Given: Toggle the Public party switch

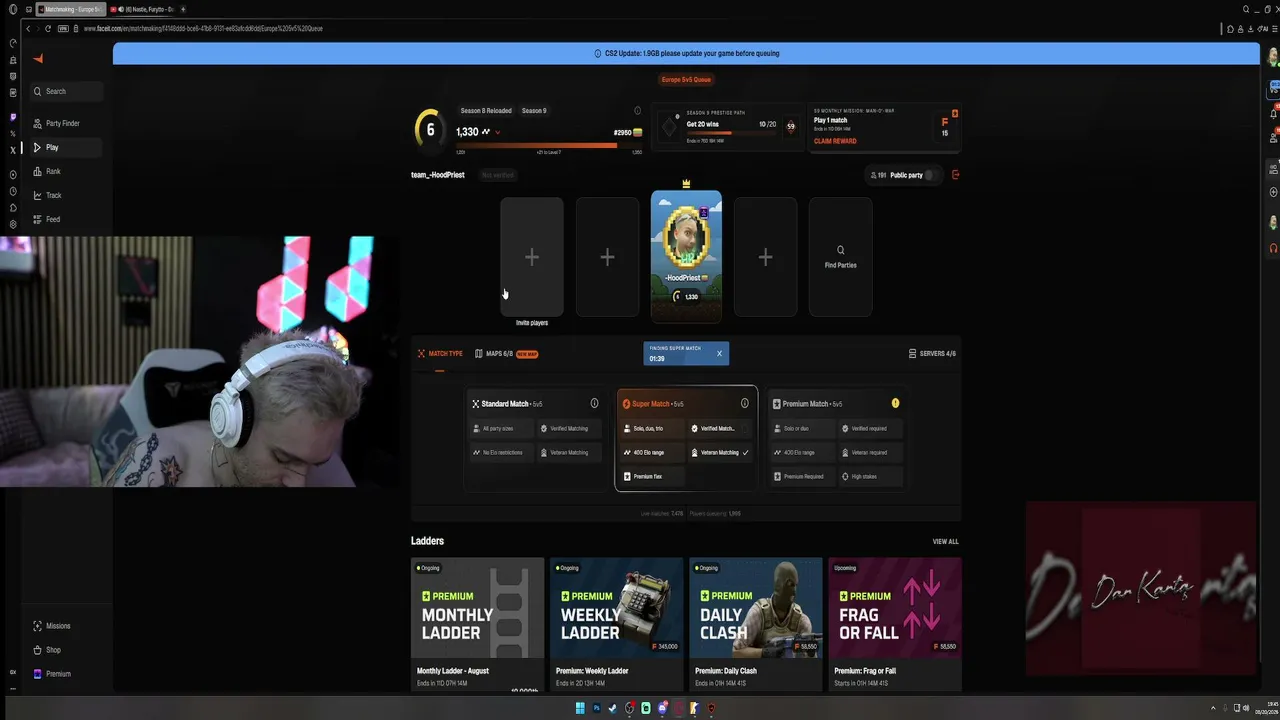Looking at the screenshot, I should (931, 175).
